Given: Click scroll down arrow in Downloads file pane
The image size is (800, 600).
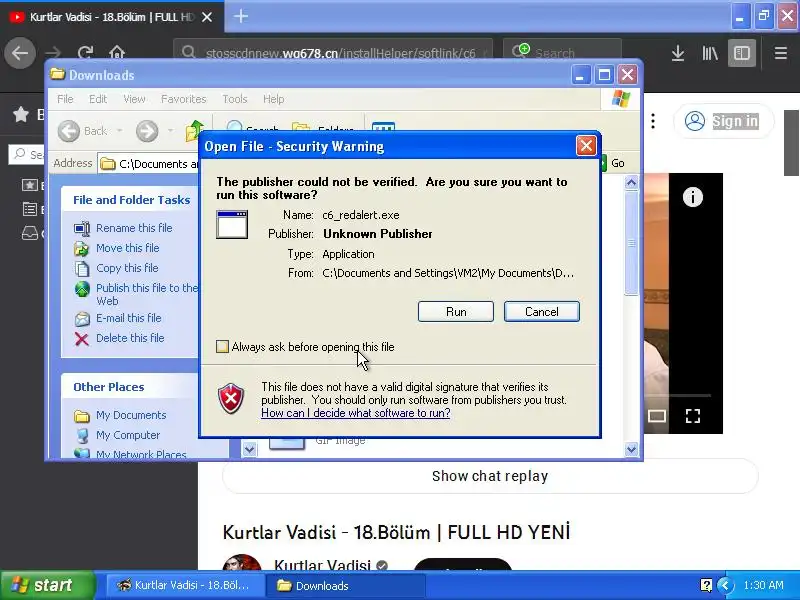Looking at the screenshot, I should tap(631, 449).
